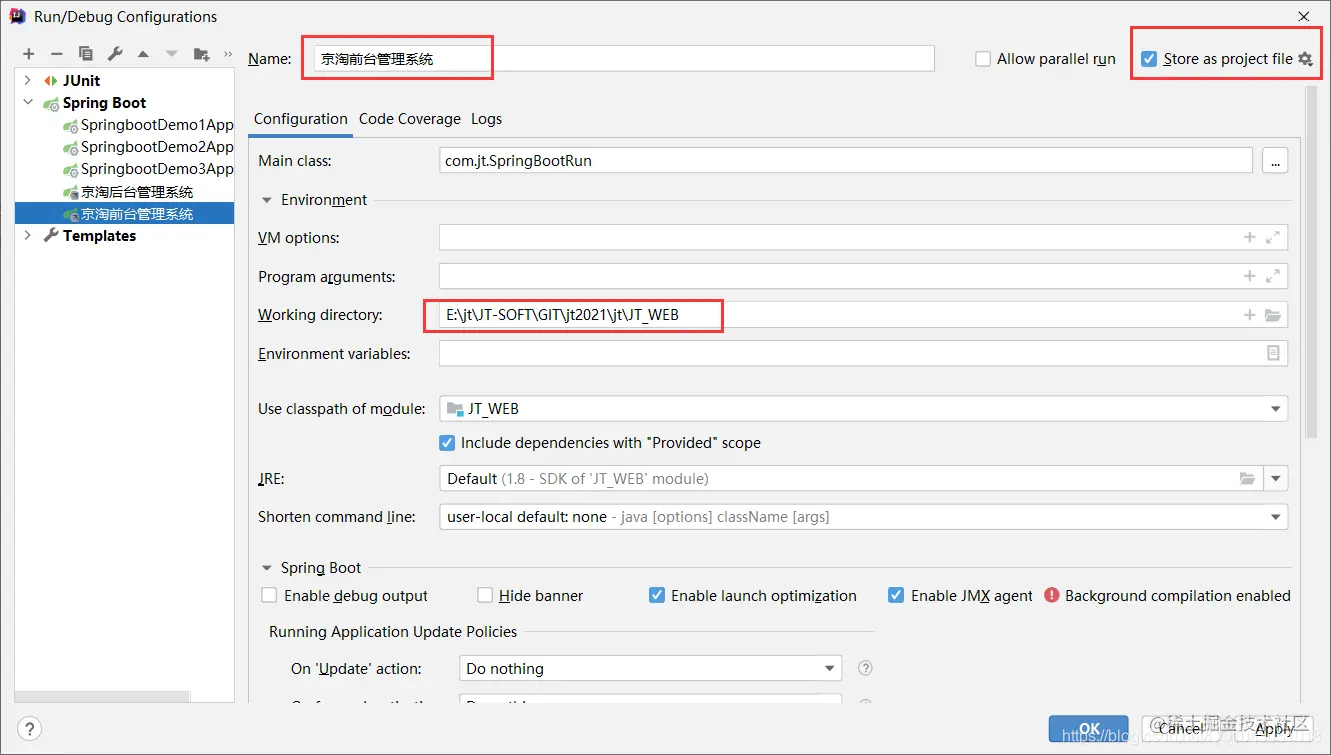Switch to the Code Coverage tab
The image size is (1331, 755).
coord(410,118)
